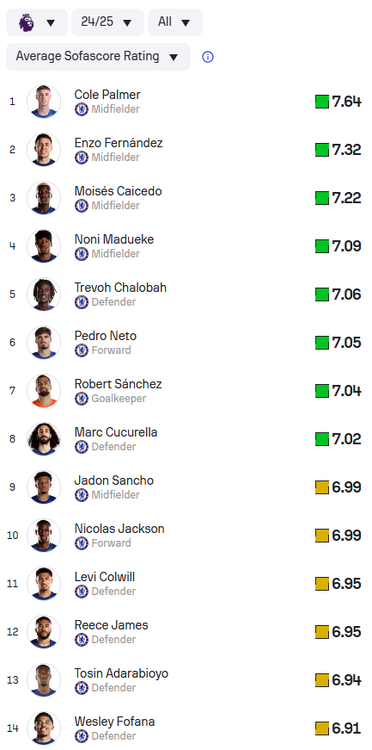Open Marc Cucurella's avatar
This screenshot has height=750, width=372.
click(44, 439)
